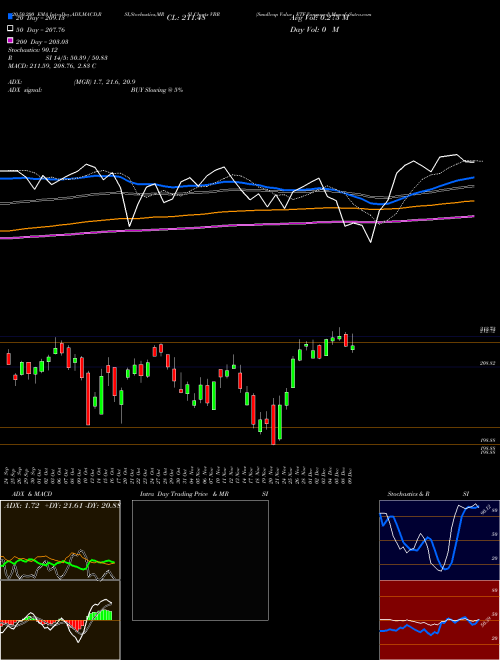Click the 208.92 price axis label
500x660 pixels.
click(x=487, y=363)
